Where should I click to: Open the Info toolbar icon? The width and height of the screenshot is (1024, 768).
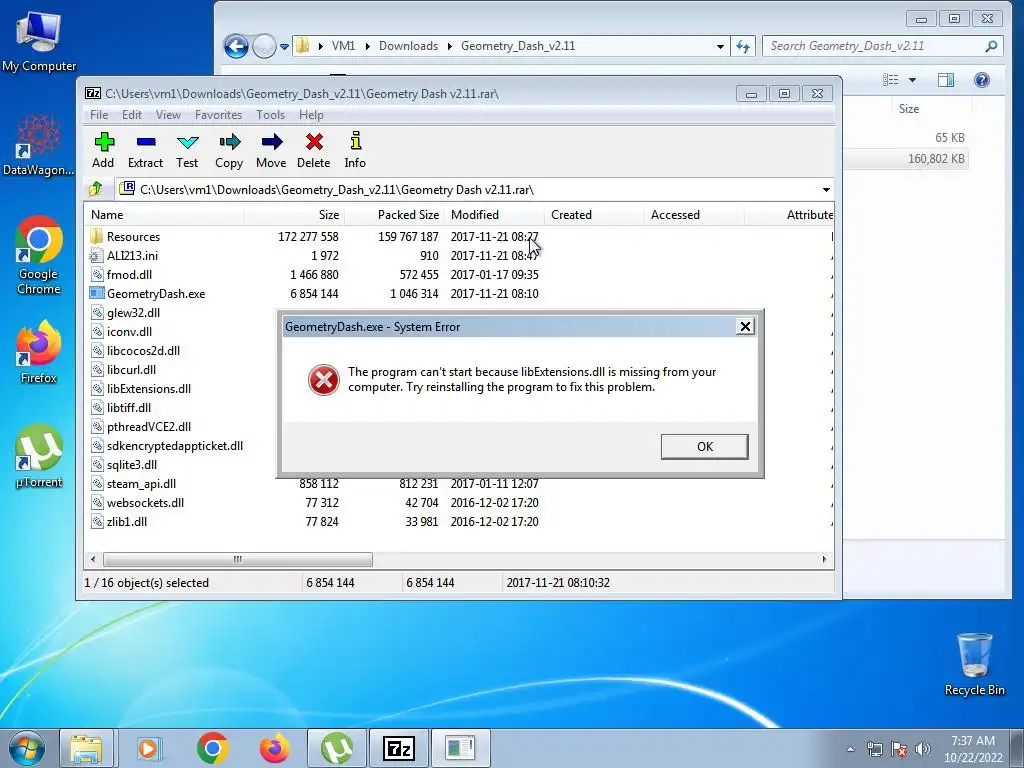point(355,150)
